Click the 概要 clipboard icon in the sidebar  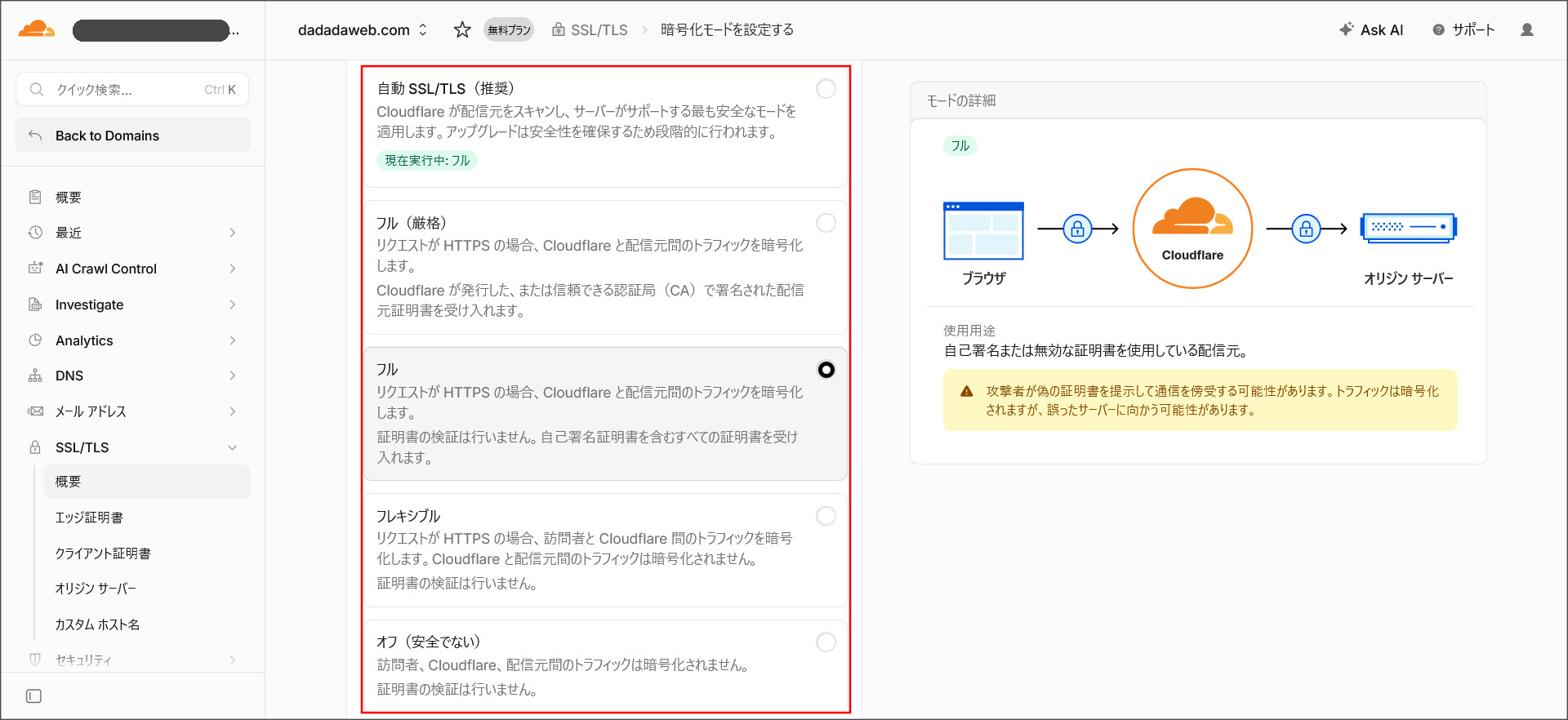(35, 197)
